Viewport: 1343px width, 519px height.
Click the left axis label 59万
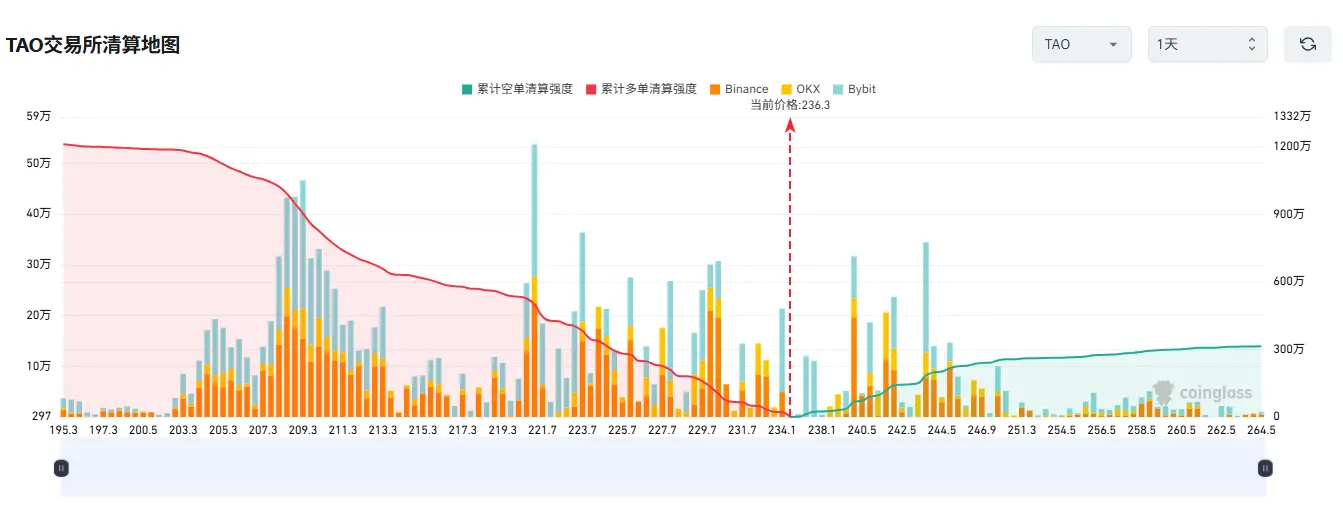40,116
